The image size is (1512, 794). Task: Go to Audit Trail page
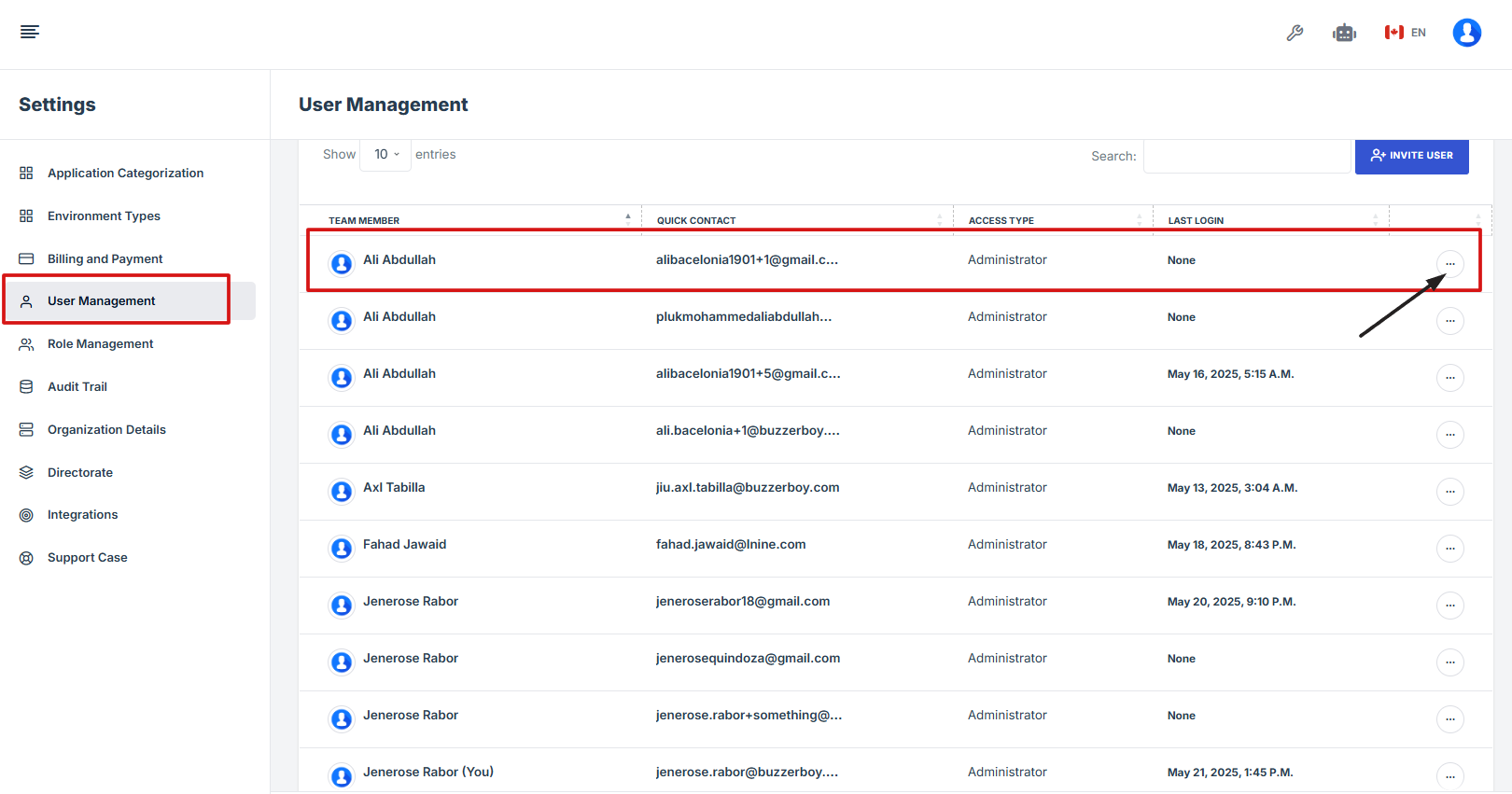[77, 387]
